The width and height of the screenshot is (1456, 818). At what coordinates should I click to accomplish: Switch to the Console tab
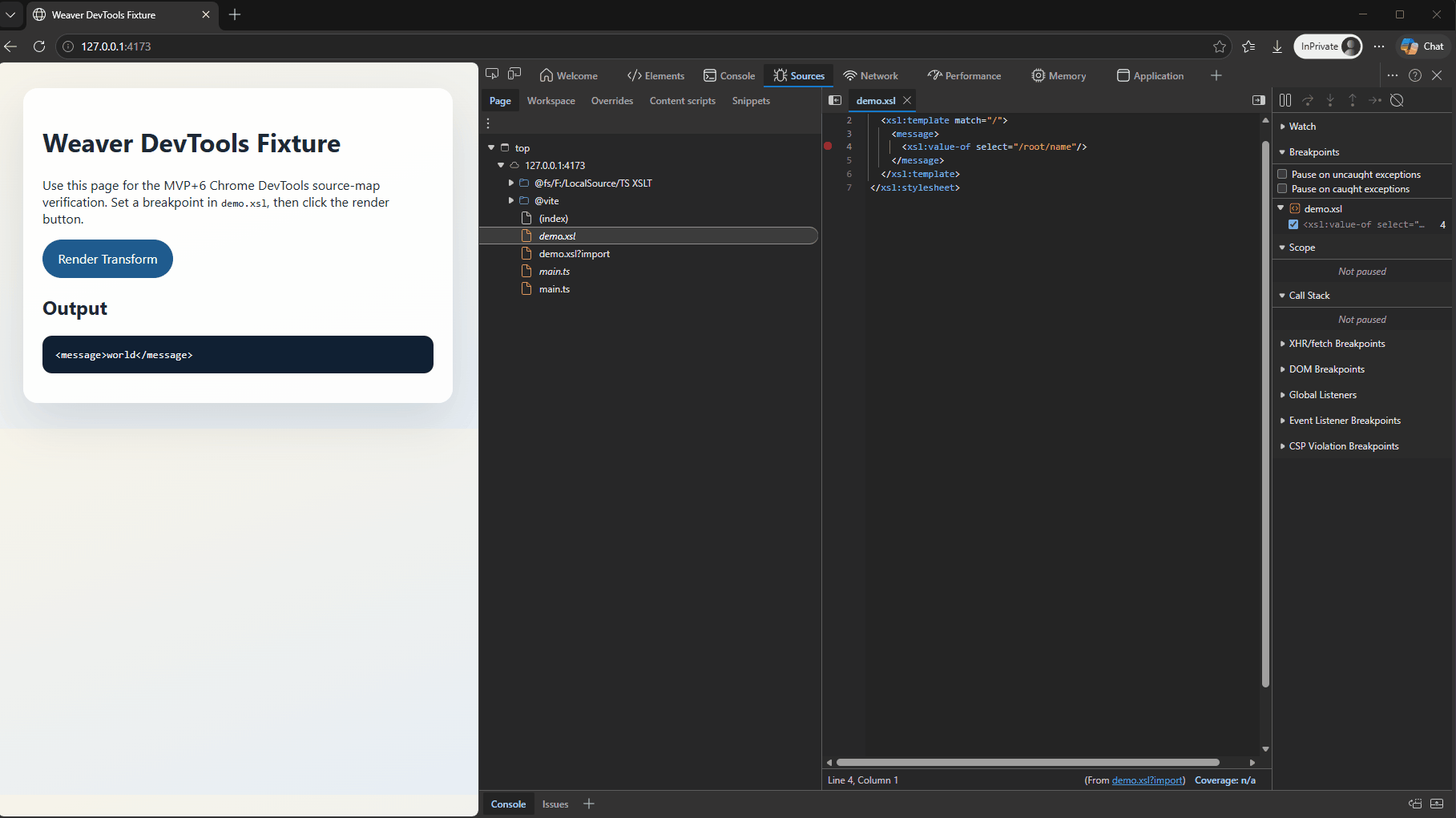729,75
